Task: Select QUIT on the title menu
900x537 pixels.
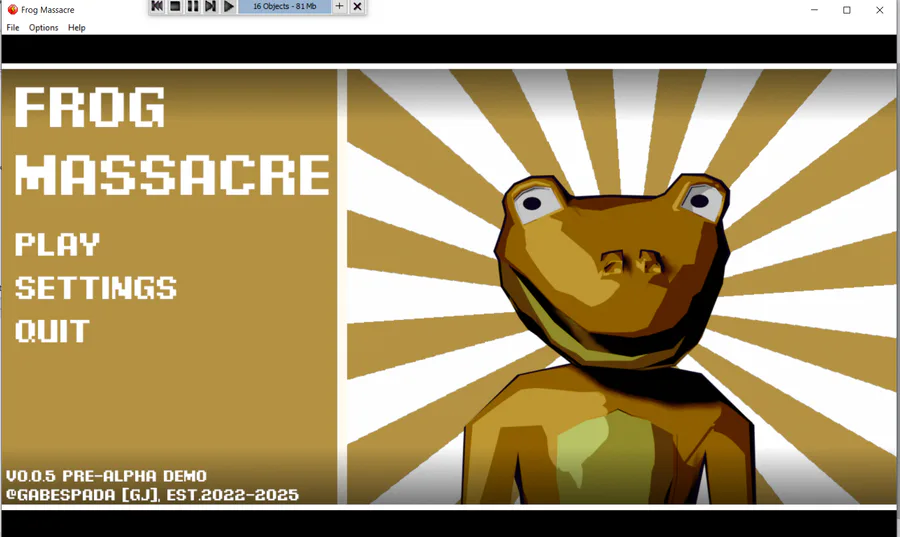Action: point(52,332)
